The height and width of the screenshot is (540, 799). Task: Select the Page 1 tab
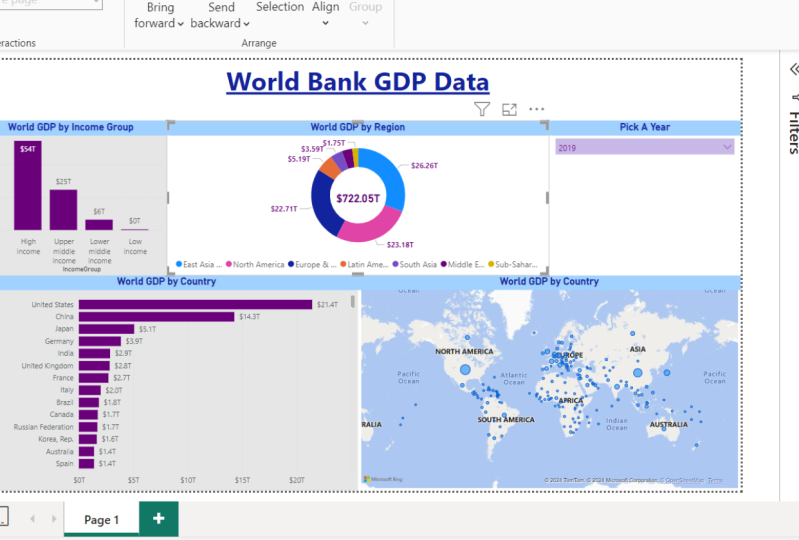click(101, 520)
